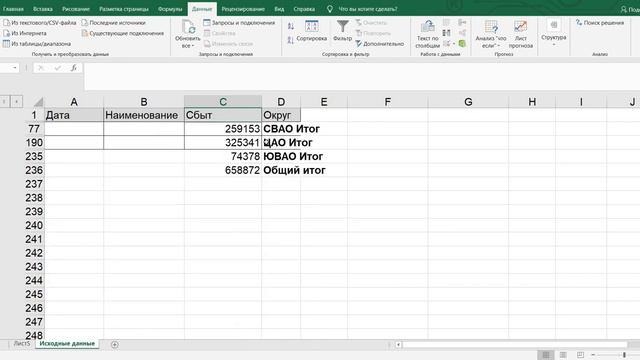The height and width of the screenshot is (360, 640).
Task: Click Поиск решения solver
Action: (x=600, y=23)
